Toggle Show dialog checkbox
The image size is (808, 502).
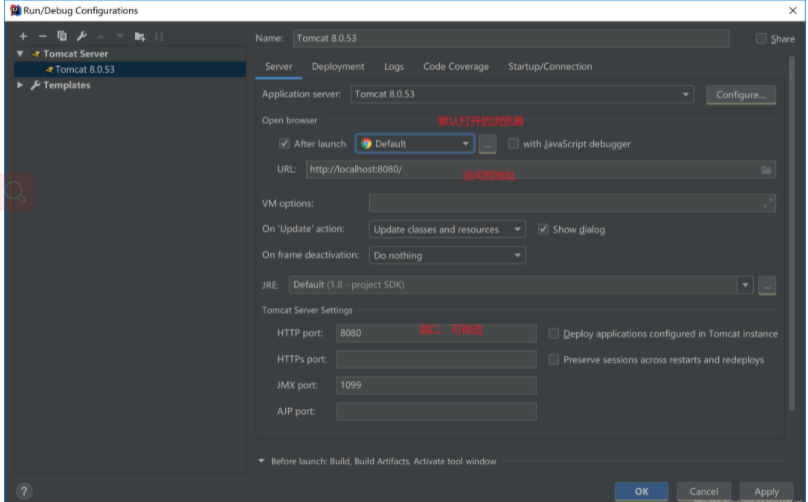[x=543, y=229]
